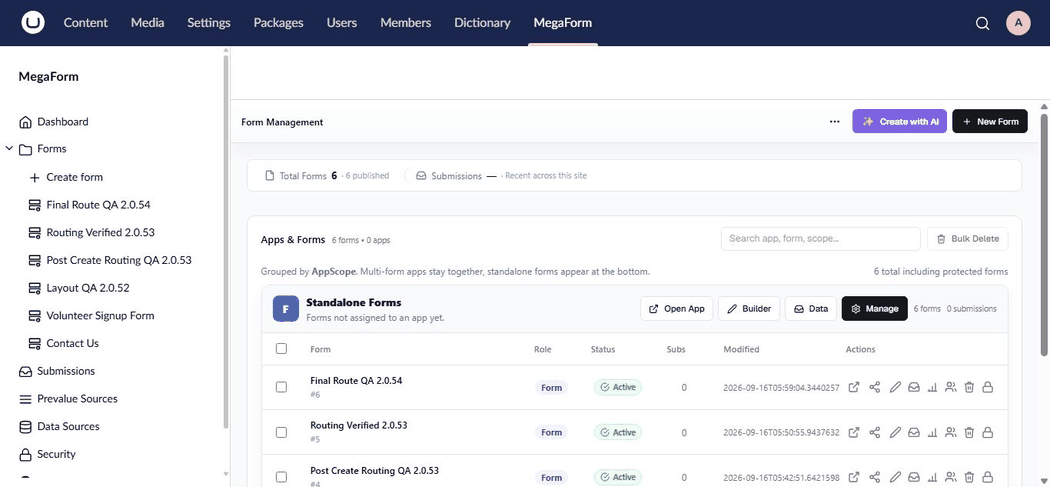This screenshot has height=487, width=1050.
Task: Click the Standalone Forms F app badge
Action: [285, 309]
